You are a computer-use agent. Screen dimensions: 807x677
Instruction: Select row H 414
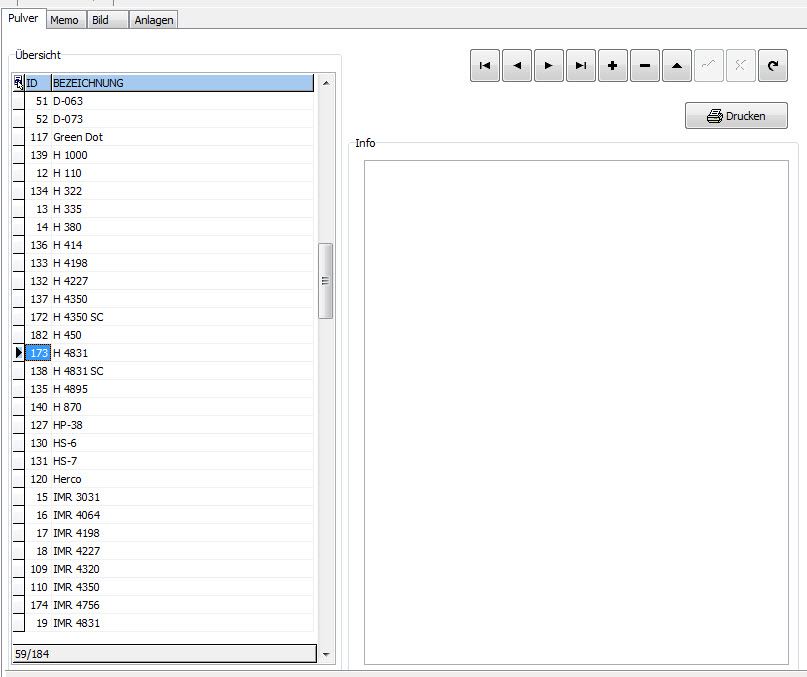point(163,245)
